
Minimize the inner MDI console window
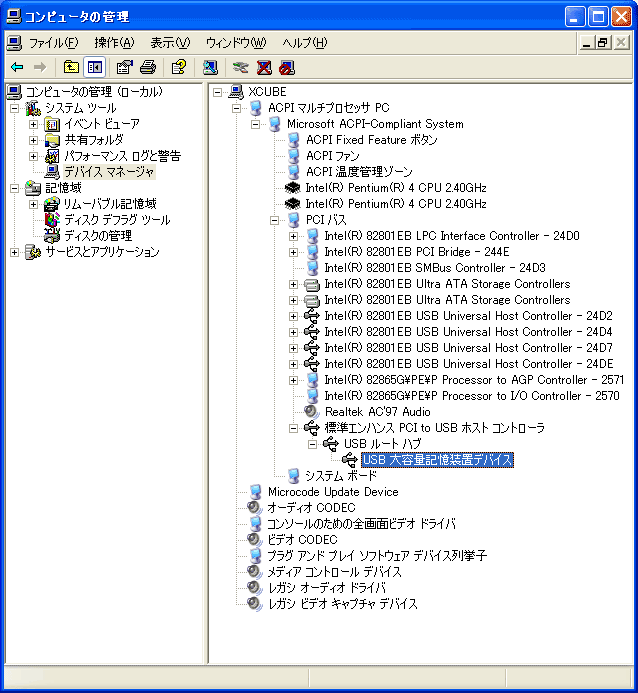pyautogui.click(x=587, y=43)
